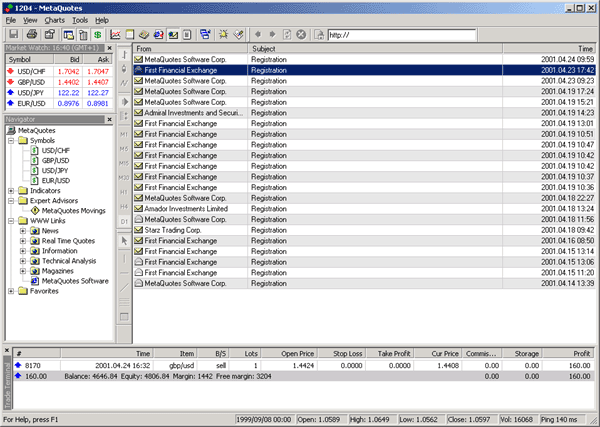Screen dimensions: 600x427
Task: Expand the Magazines node
Action: 23,271
